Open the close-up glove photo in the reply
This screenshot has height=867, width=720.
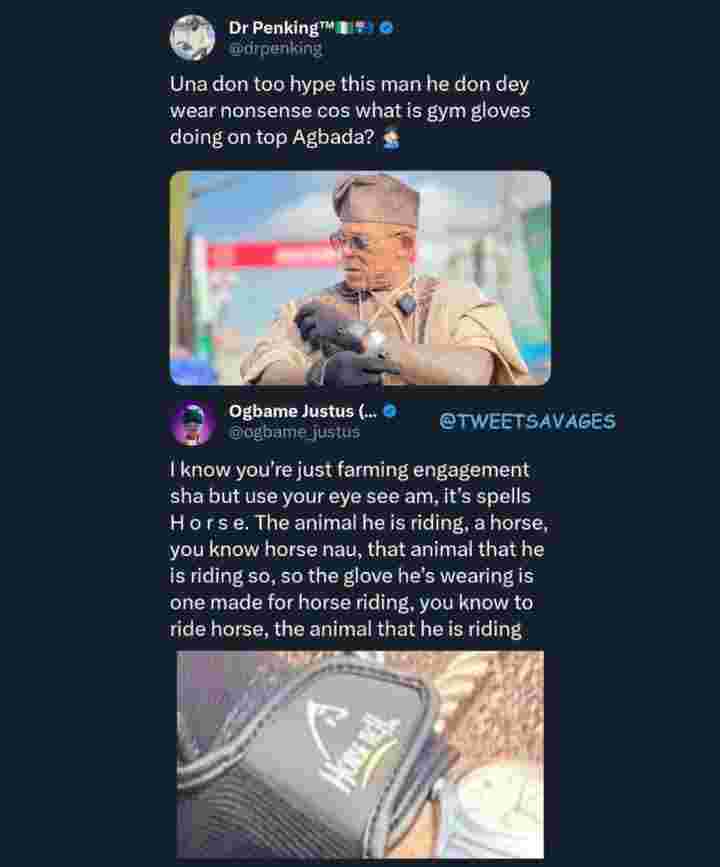click(x=360, y=755)
